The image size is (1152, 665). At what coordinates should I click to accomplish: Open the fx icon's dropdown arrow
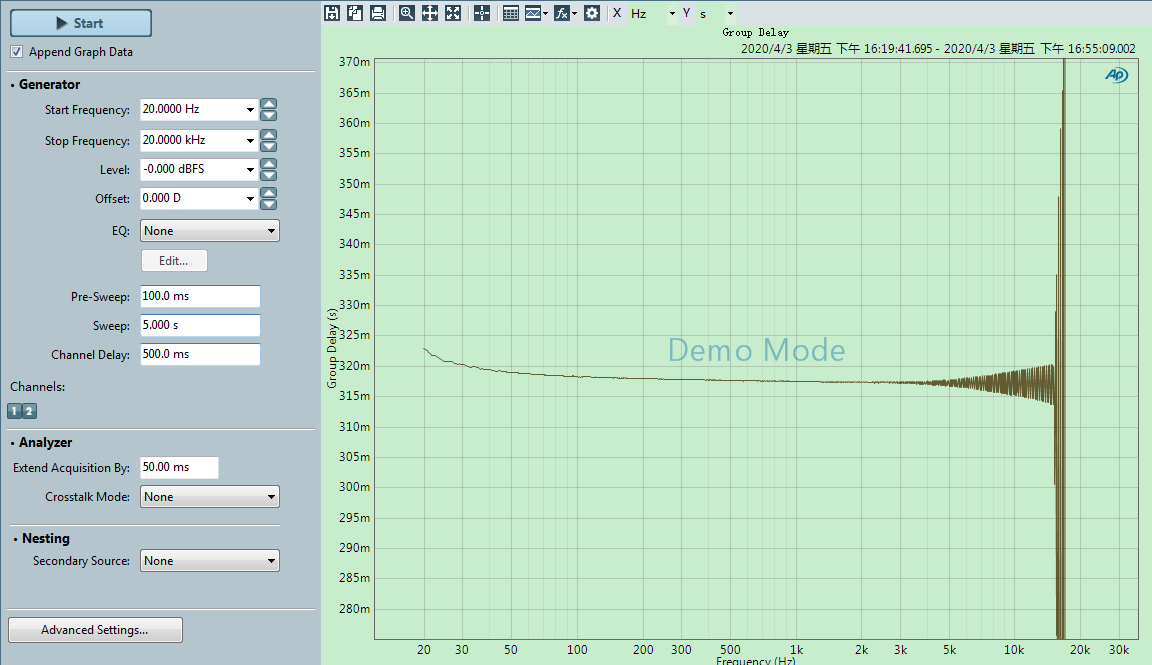(x=575, y=13)
